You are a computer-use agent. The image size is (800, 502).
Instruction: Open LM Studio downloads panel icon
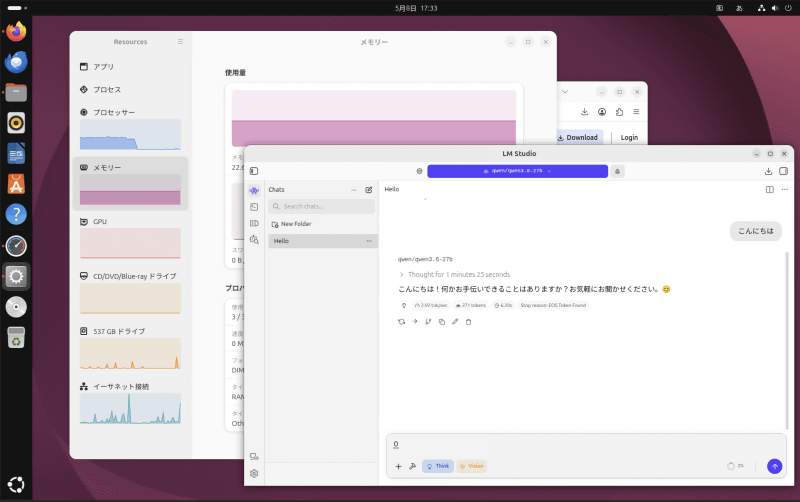768,171
